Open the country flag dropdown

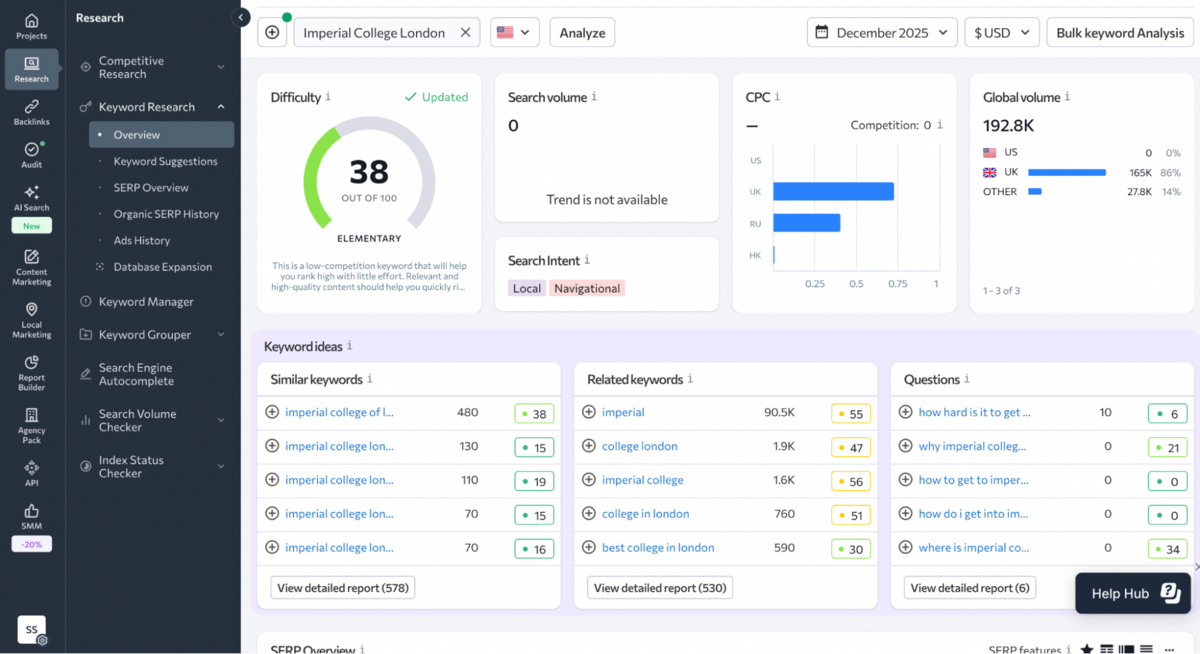point(515,33)
